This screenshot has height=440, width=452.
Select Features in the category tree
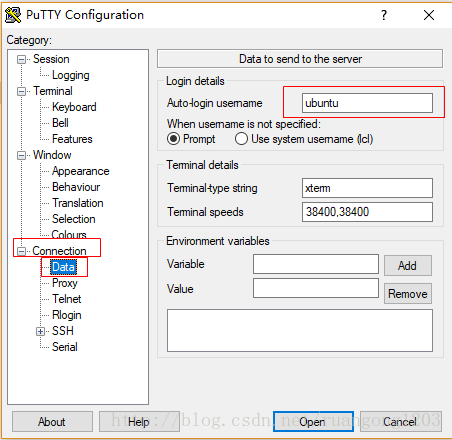72,139
